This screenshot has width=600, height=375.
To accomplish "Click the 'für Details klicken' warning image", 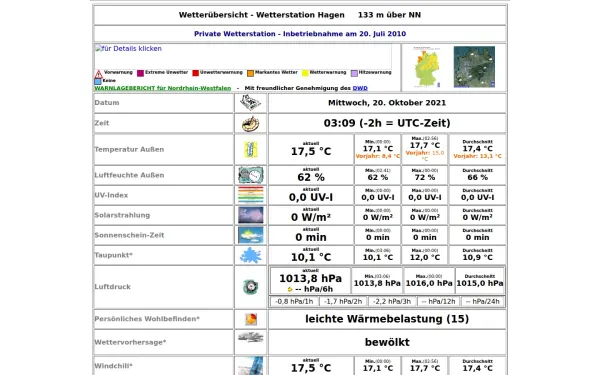I will coord(243,56).
